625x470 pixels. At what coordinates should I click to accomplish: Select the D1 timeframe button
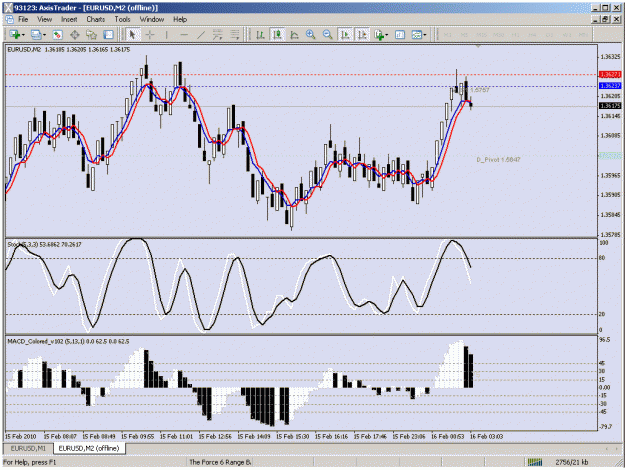[x=550, y=35]
